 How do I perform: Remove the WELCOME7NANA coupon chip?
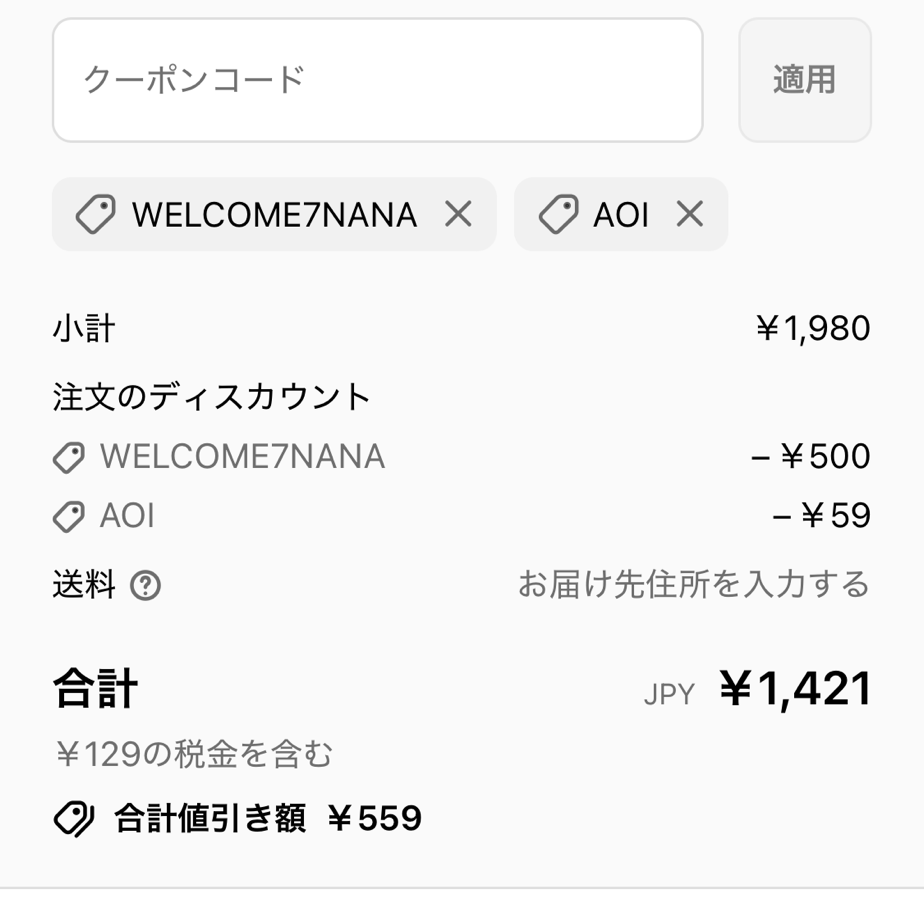point(458,214)
